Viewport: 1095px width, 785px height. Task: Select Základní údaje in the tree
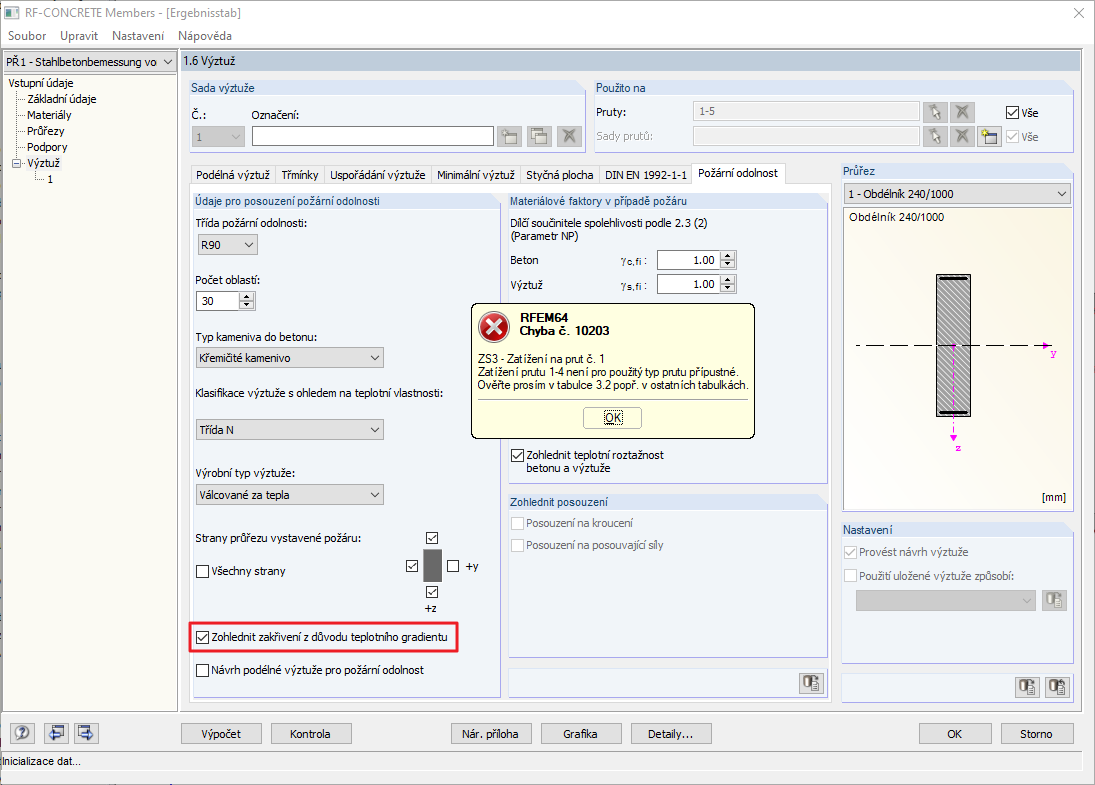tap(61, 99)
